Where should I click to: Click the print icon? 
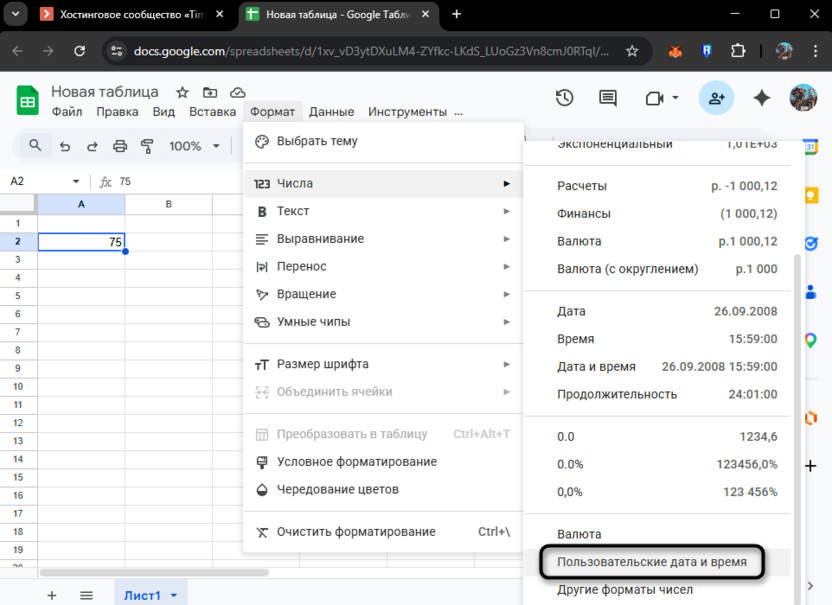[120, 146]
